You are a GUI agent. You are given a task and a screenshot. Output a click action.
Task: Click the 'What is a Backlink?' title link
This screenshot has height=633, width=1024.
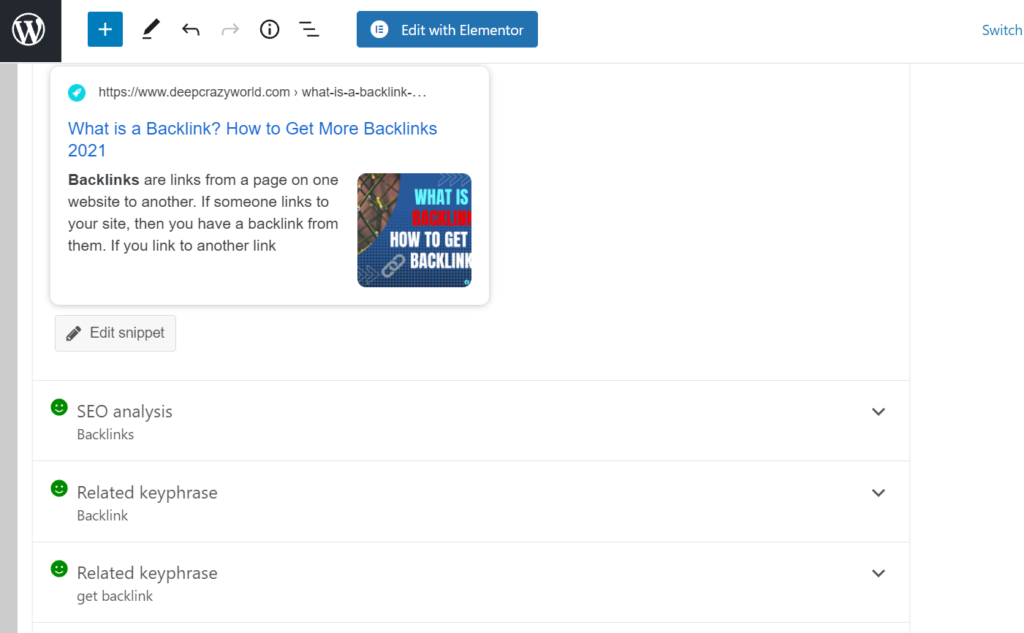252,139
